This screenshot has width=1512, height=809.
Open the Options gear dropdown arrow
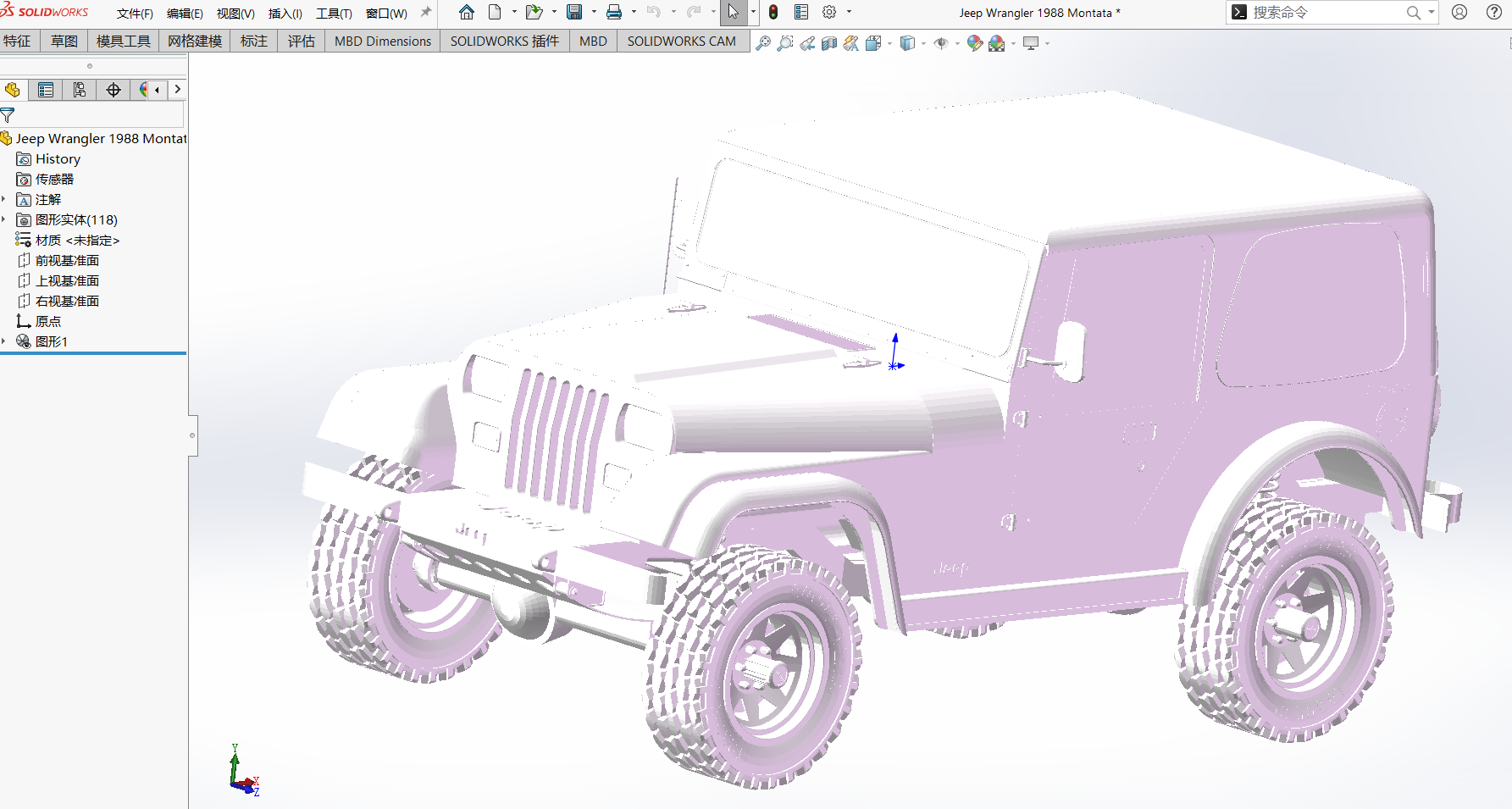849,12
